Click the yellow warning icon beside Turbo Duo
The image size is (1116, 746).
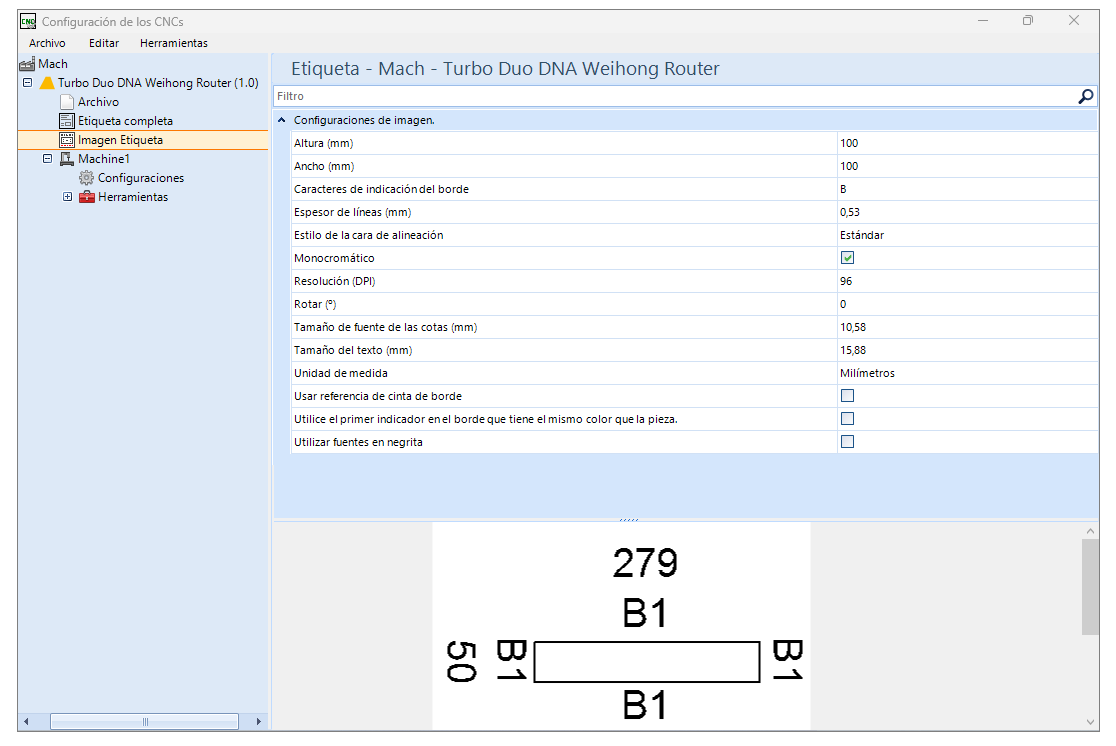point(47,83)
